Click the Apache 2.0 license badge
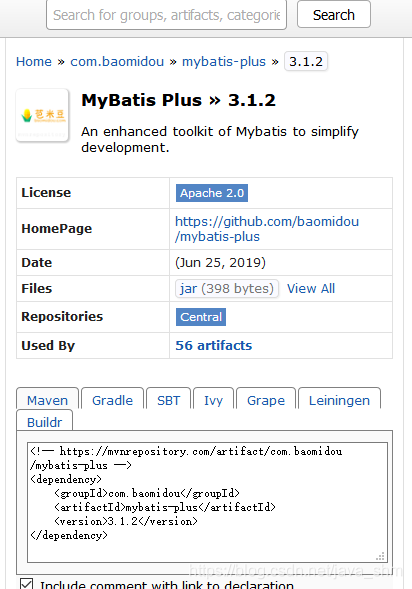This screenshot has width=412, height=589. pyautogui.click(x=212, y=193)
